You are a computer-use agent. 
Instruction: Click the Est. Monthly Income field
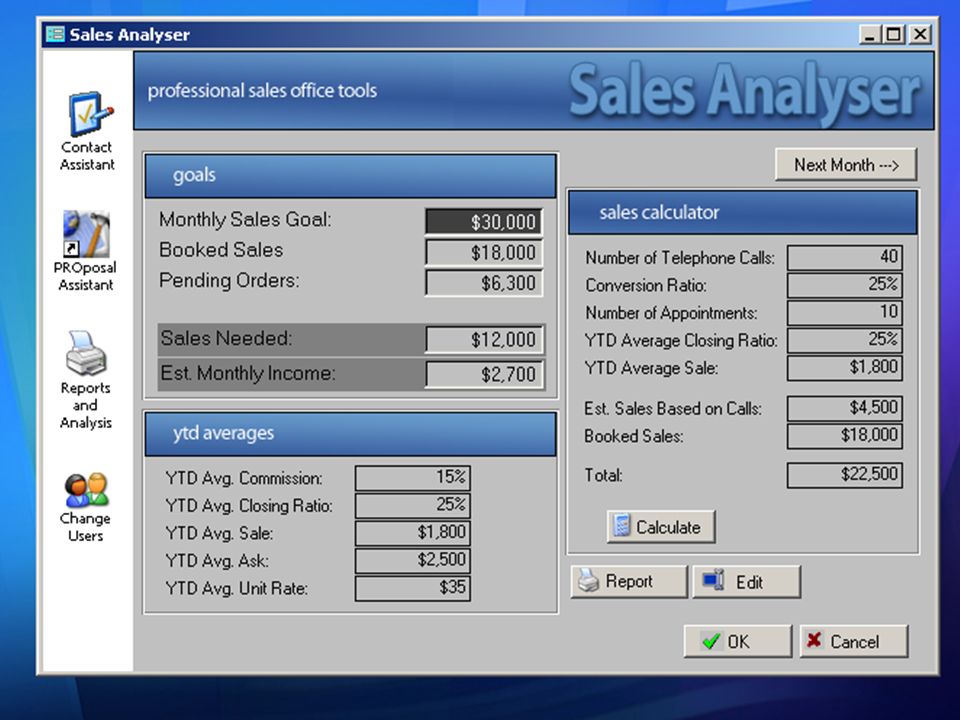[x=484, y=374]
